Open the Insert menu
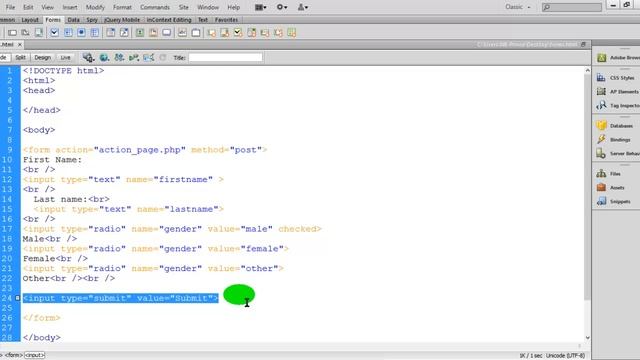The image size is (640, 360). (x=70, y=7)
